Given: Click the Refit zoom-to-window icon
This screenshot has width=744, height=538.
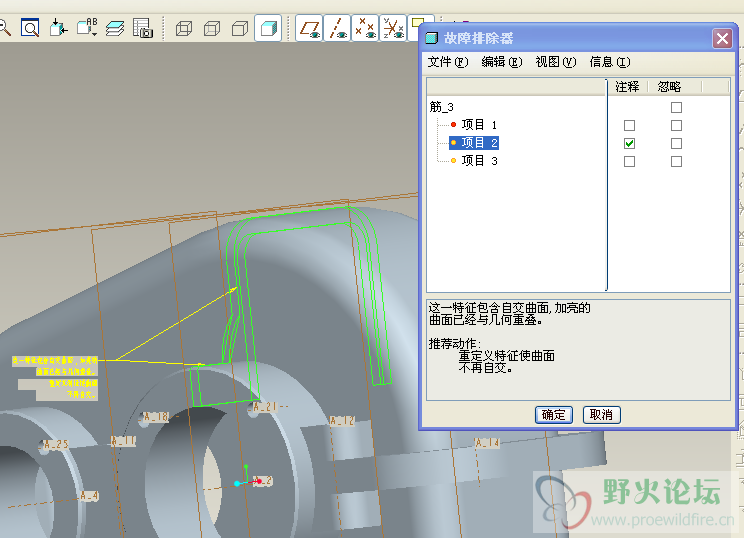Looking at the screenshot, I should tap(30, 28).
